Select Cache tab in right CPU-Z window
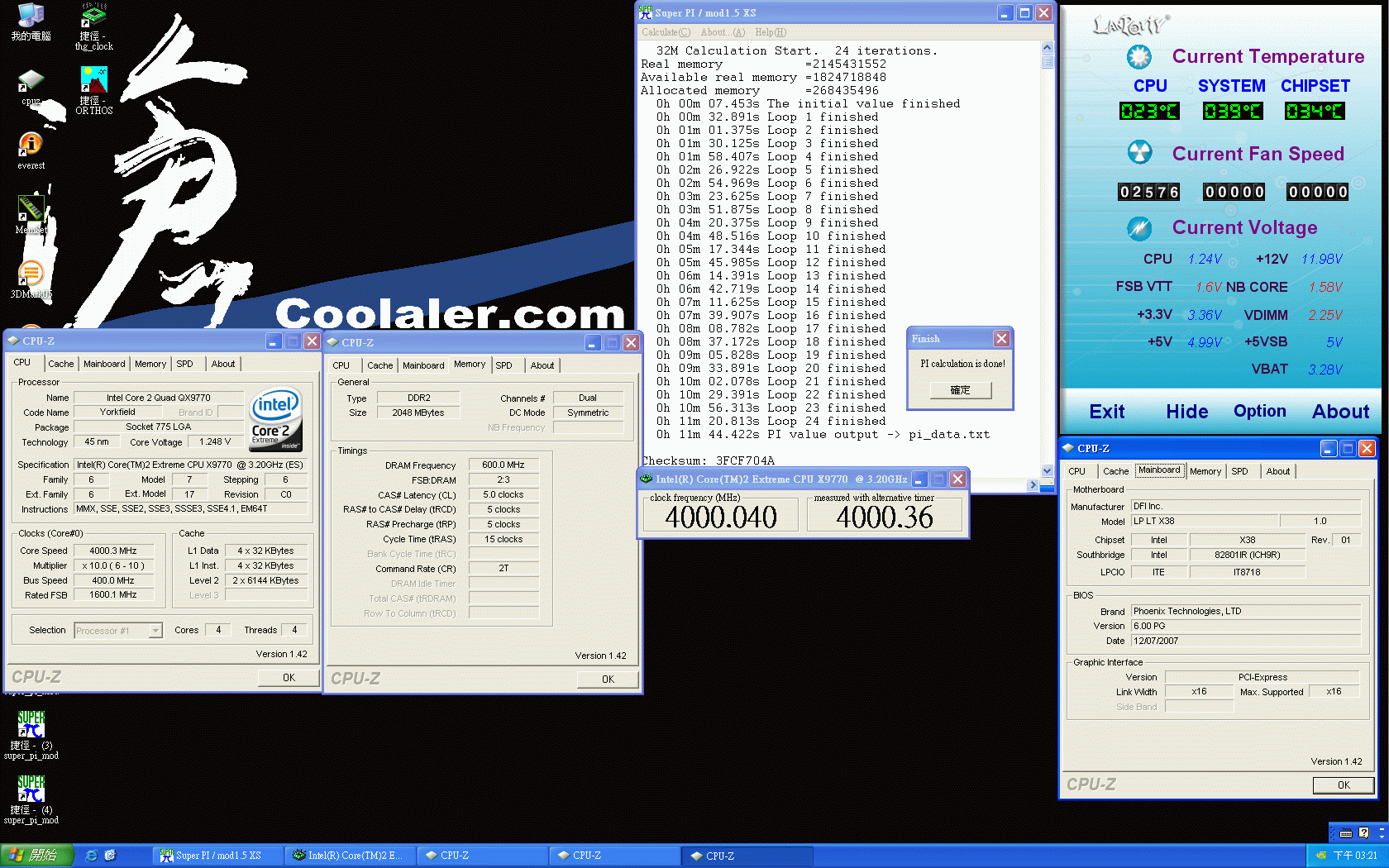The height and width of the screenshot is (868, 1389). pyautogui.click(x=1115, y=471)
